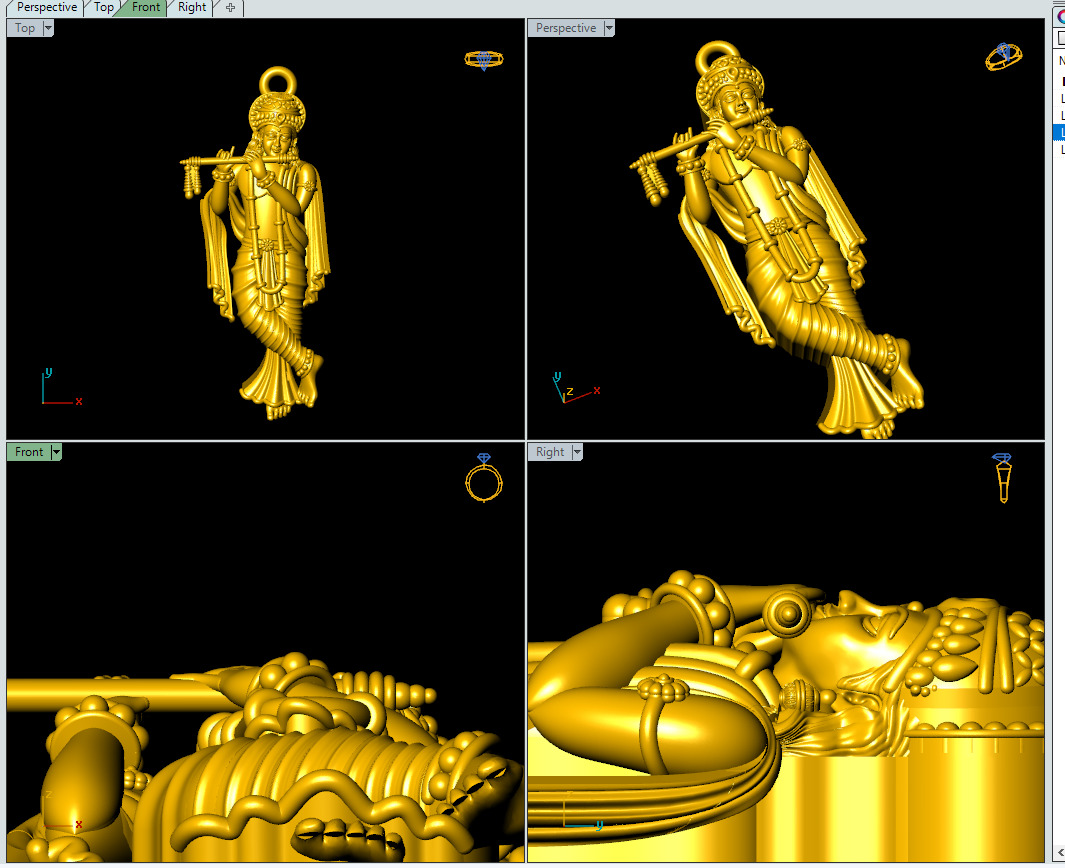This screenshot has height=868, width=1065.
Task: Open the Top viewport dropdown arrow menu
Action: (48, 28)
